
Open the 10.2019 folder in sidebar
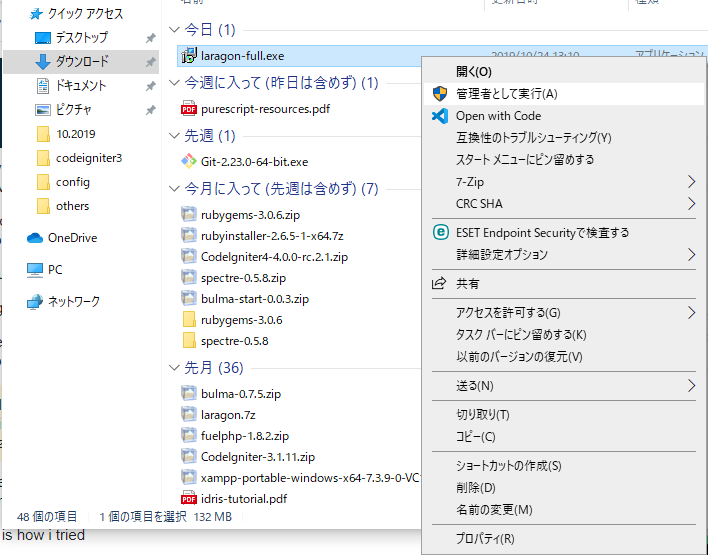[x=75, y=134]
